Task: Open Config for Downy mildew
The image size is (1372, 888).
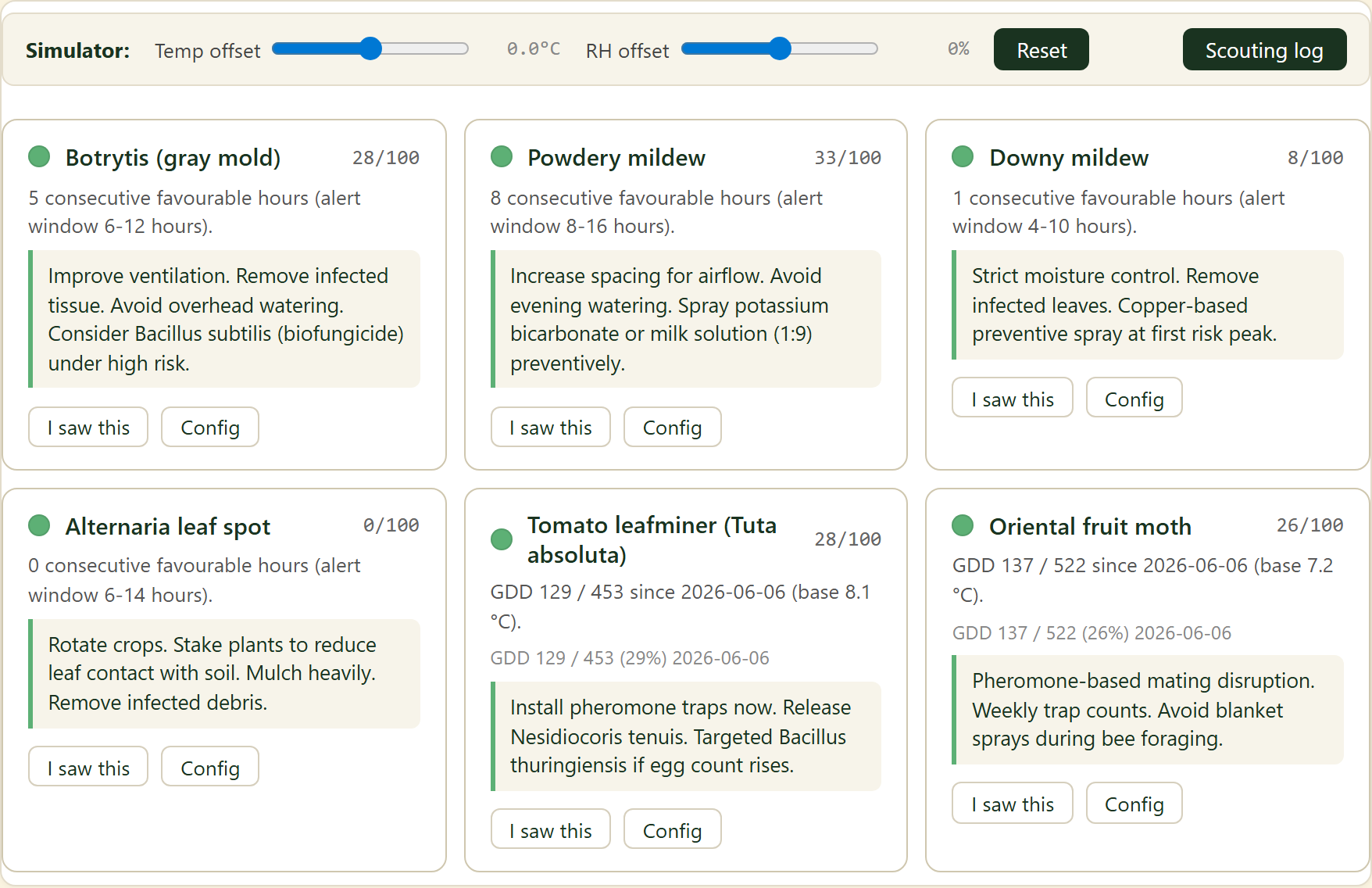Action: pos(1134,399)
